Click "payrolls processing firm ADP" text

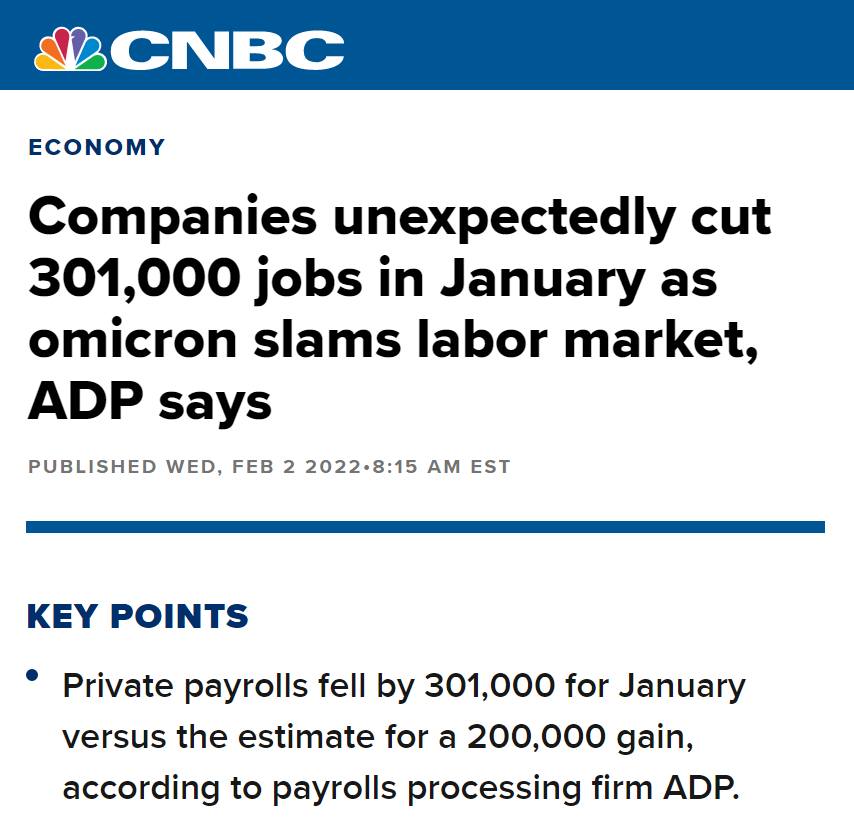pyautogui.click(x=539, y=787)
